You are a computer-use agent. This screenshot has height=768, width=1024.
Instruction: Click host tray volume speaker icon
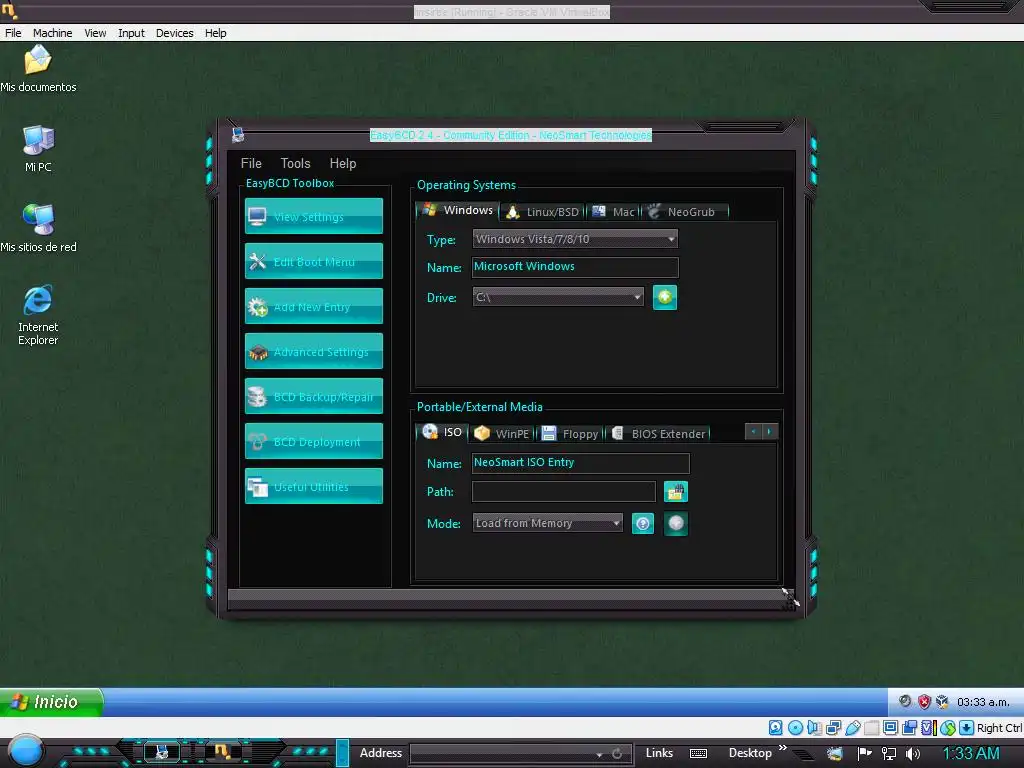[912, 754]
